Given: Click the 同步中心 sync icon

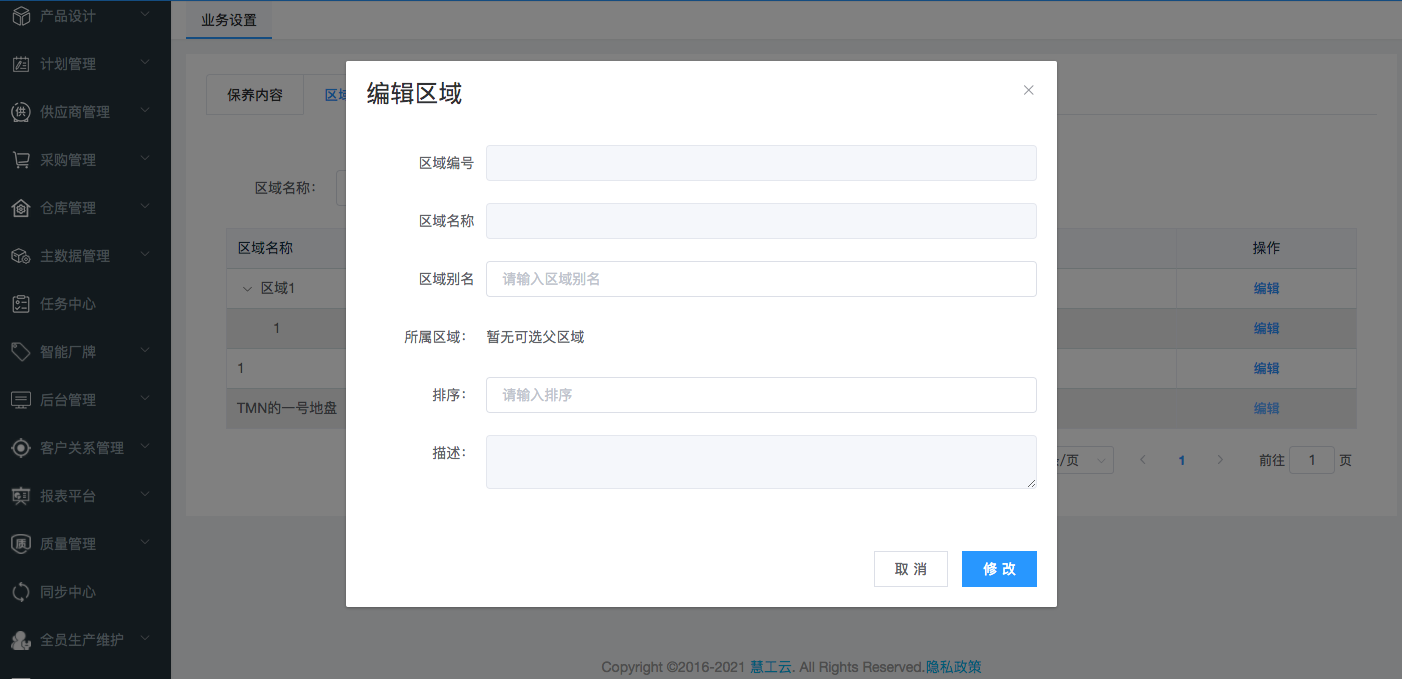Looking at the screenshot, I should 21,592.
